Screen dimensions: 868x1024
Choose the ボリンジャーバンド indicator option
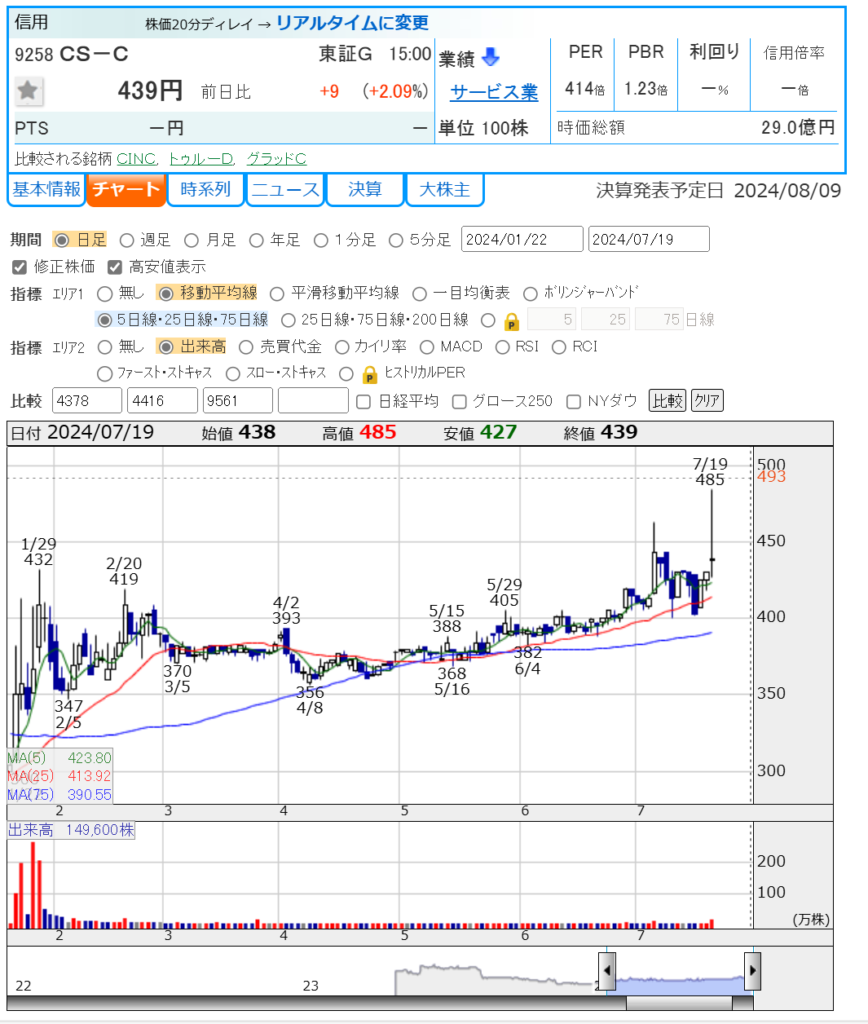(530, 294)
